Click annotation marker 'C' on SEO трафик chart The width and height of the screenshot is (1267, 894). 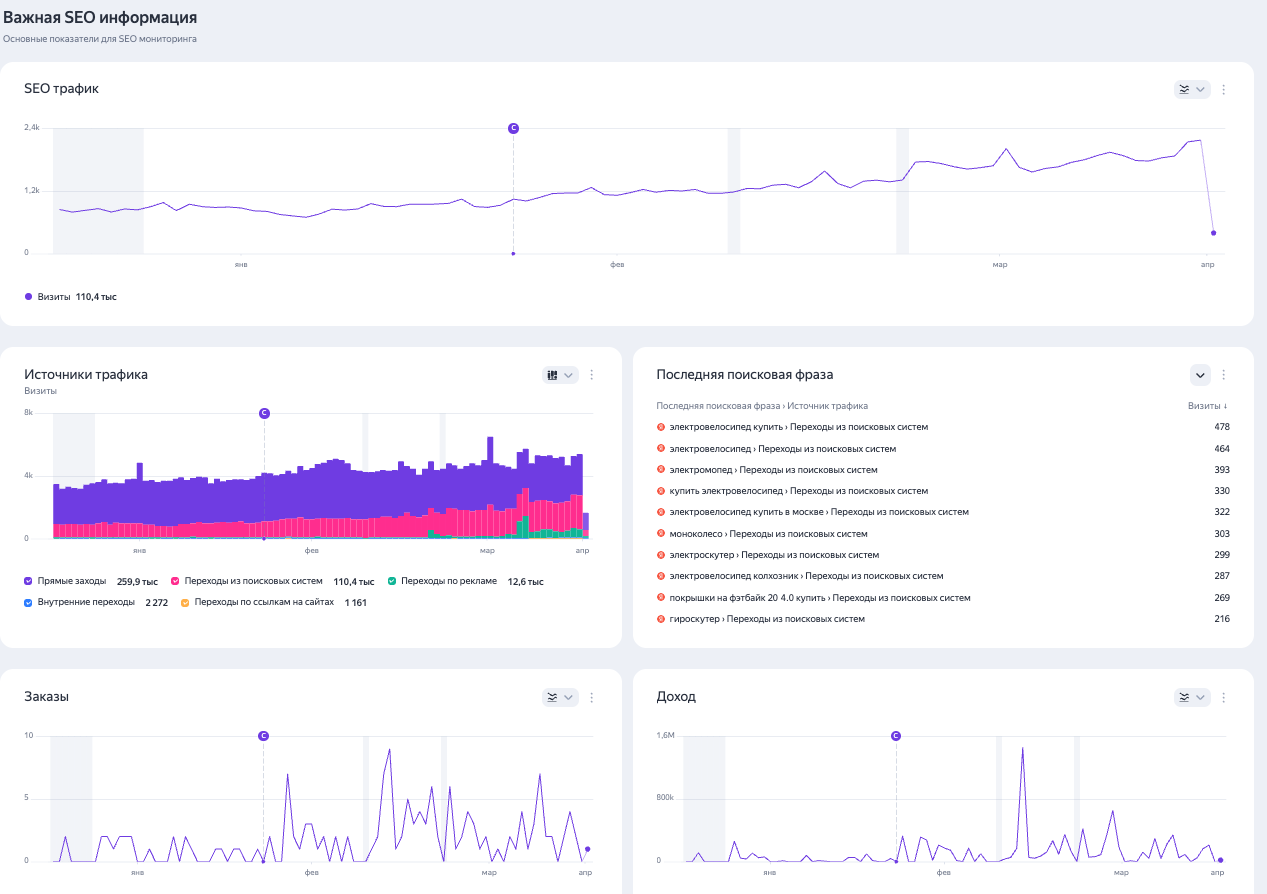(513, 128)
